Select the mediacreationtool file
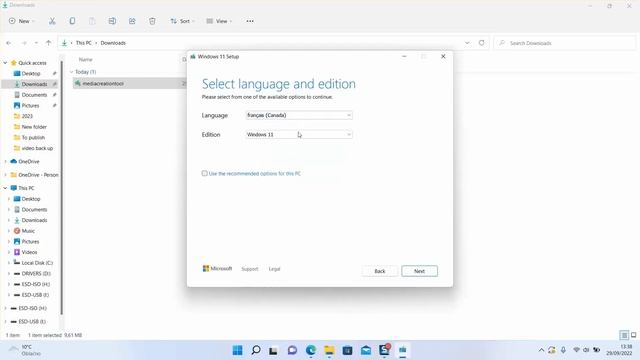 click(x=103, y=83)
